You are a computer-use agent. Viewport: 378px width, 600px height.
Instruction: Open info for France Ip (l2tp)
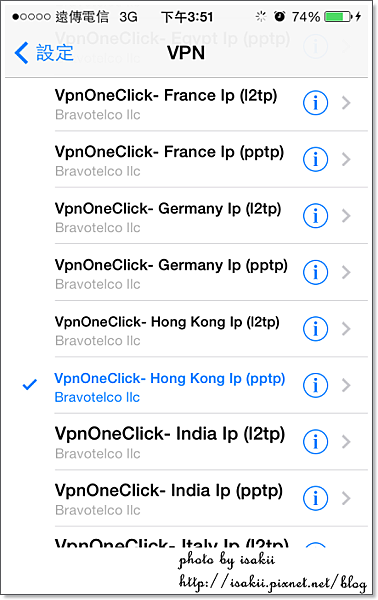pos(315,103)
